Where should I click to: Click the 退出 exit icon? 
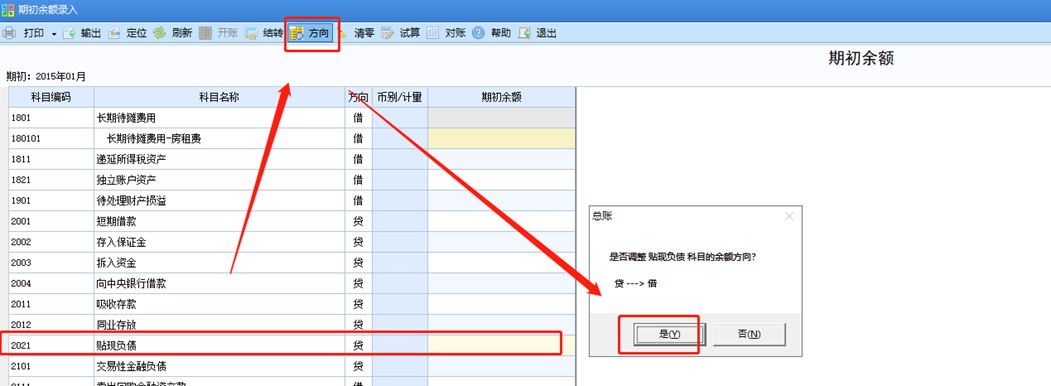524,33
